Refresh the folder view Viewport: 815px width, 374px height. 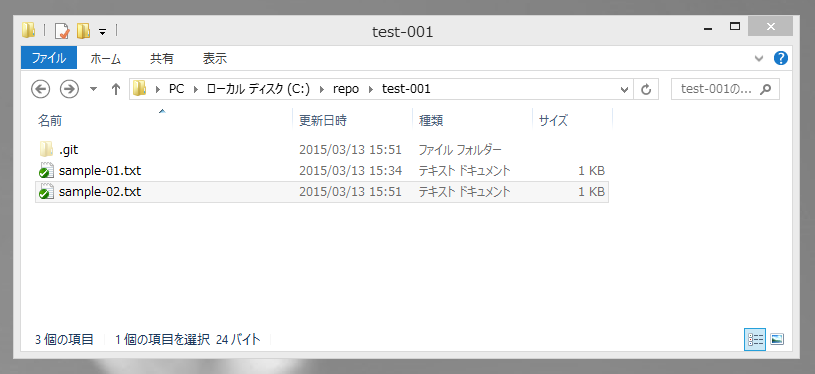pos(646,89)
